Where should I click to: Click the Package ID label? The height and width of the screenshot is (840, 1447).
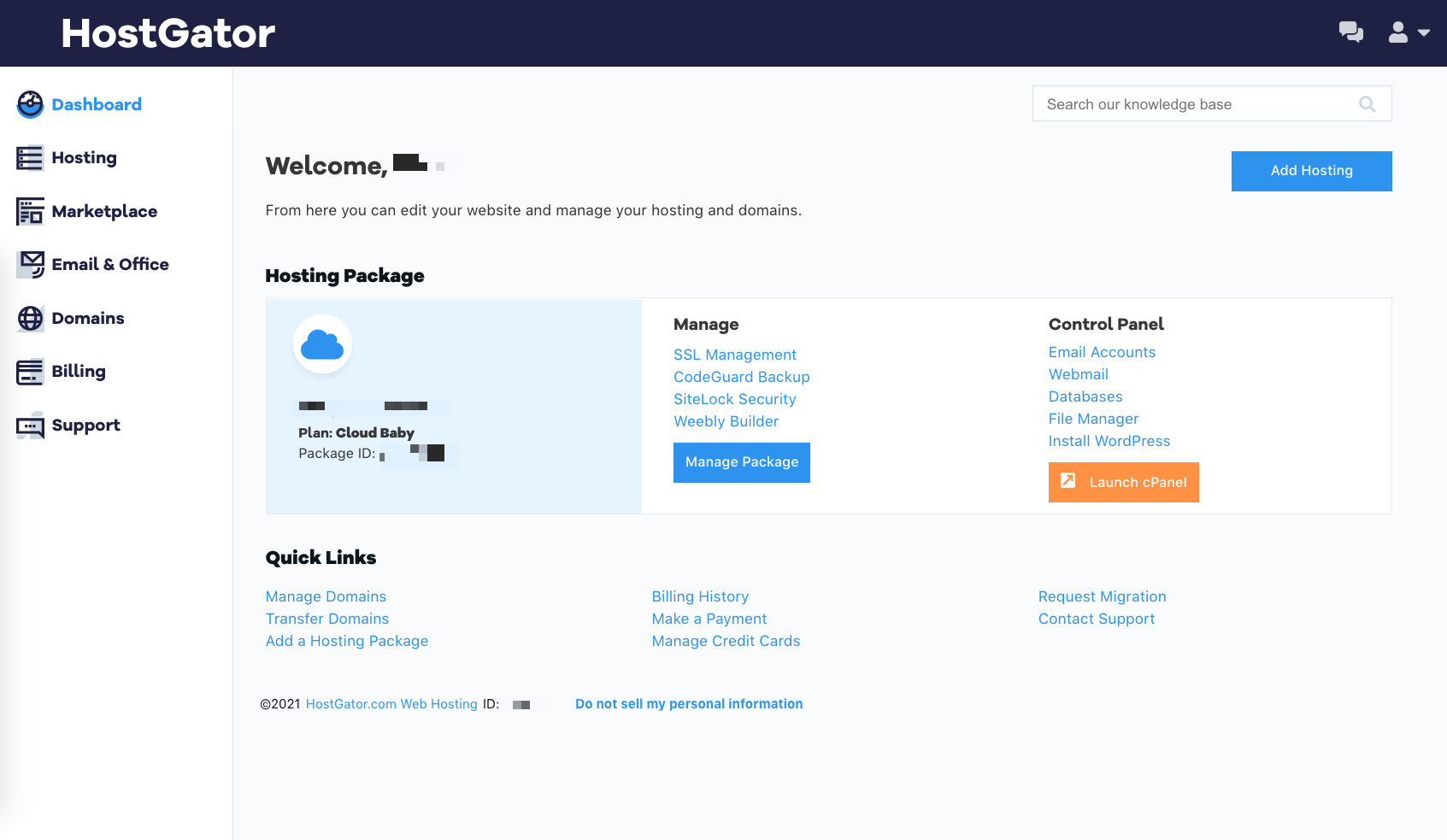(x=337, y=454)
